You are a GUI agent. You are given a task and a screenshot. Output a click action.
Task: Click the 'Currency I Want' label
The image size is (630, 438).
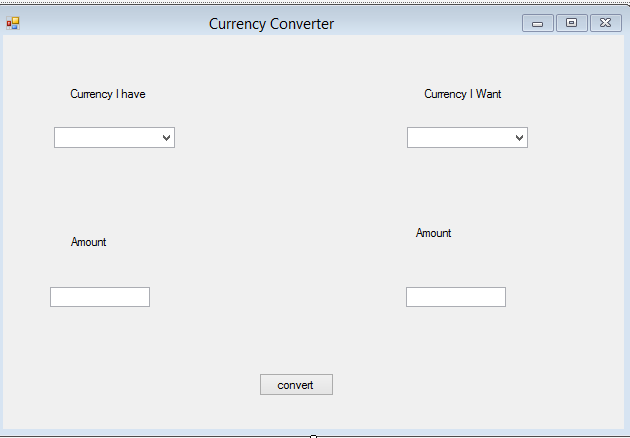tap(462, 94)
